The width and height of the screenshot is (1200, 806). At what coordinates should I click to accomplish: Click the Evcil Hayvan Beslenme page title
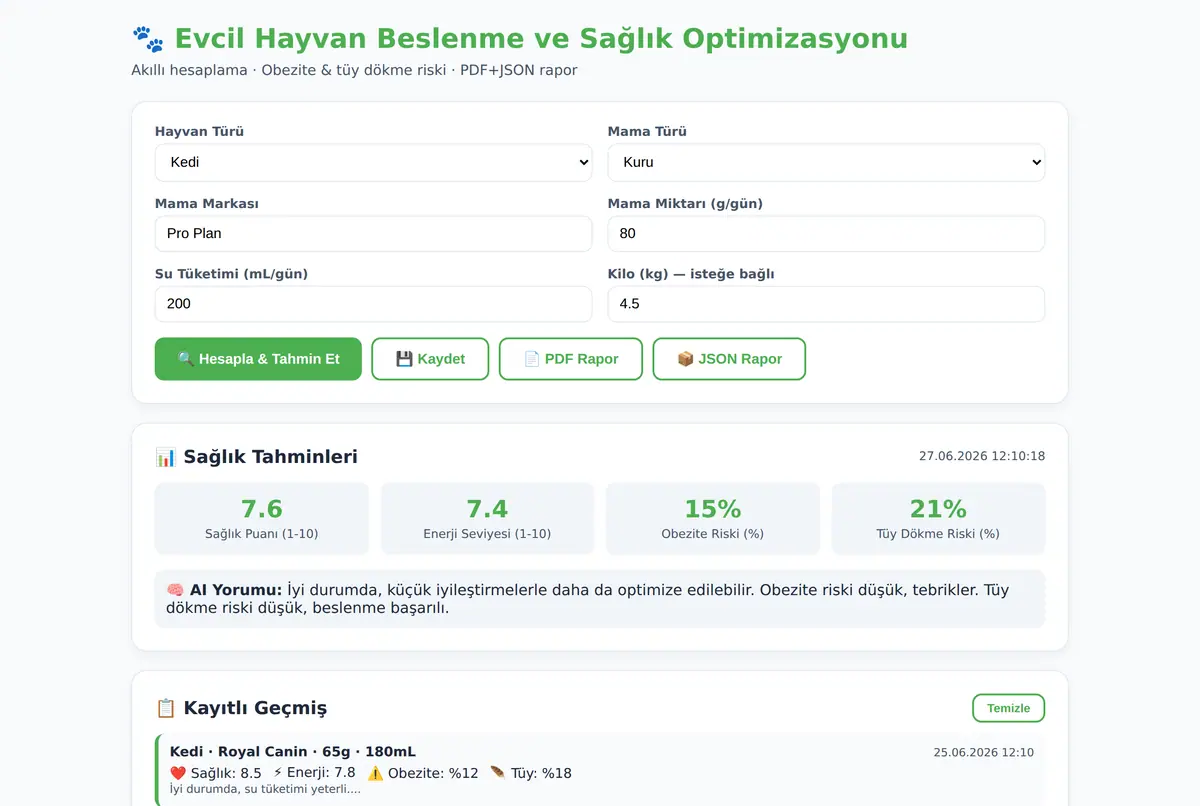pos(541,39)
